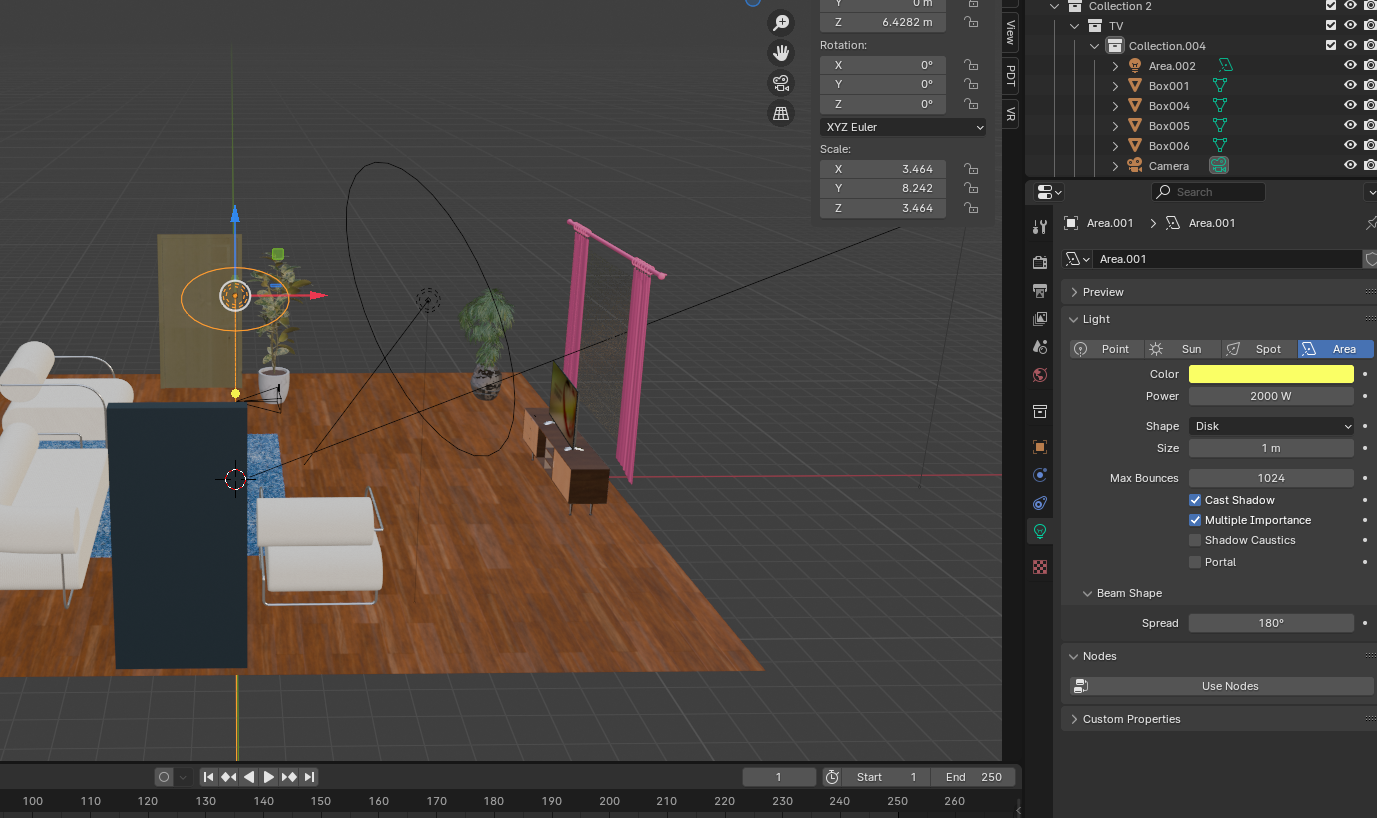Hide Box001 using its eye icon
The height and width of the screenshot is (818, 1377).
point(1350,86)
